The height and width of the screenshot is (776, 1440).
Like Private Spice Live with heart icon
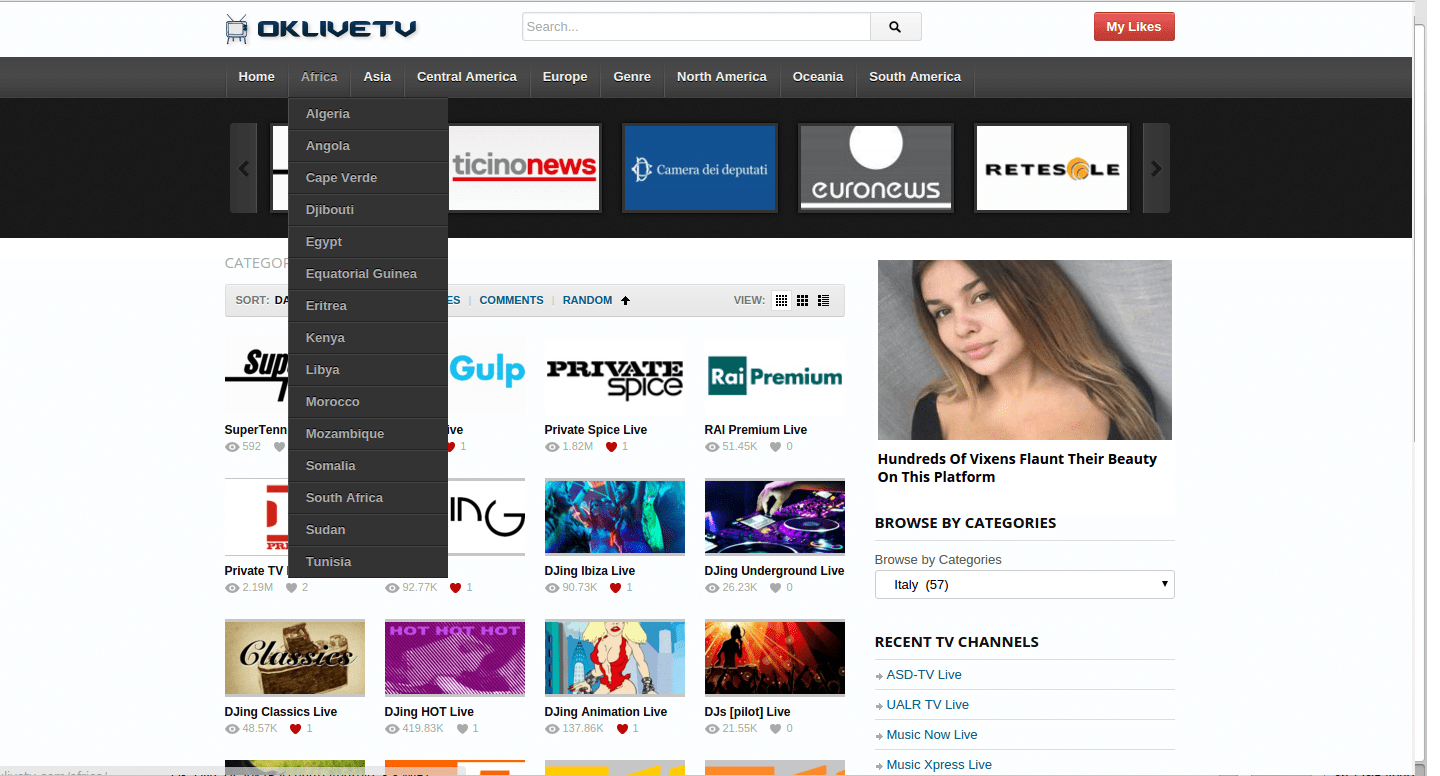pyautogui.click(x=611, y=447)
